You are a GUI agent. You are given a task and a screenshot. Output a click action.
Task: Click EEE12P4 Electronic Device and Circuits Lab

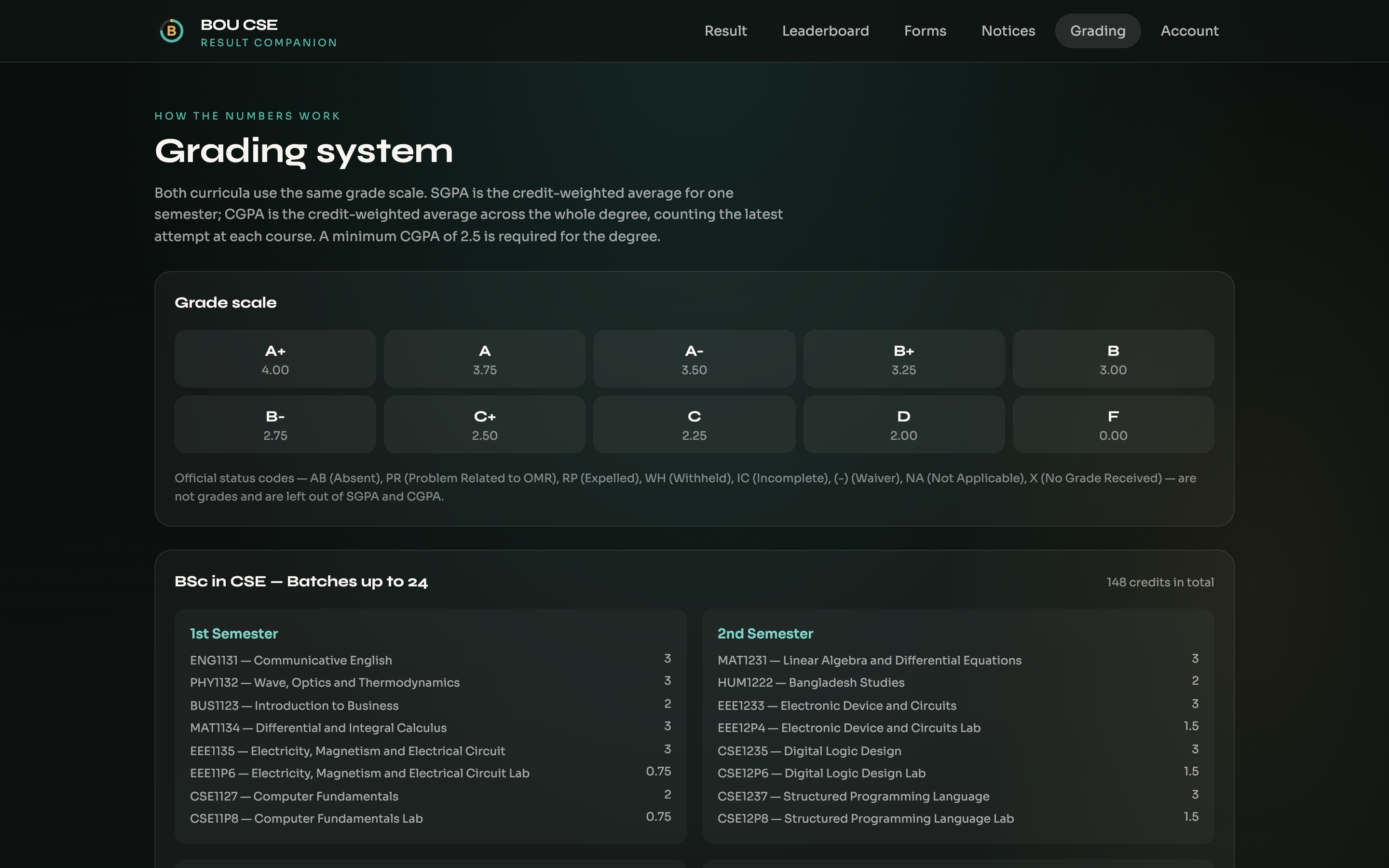[x=958, y=727]
